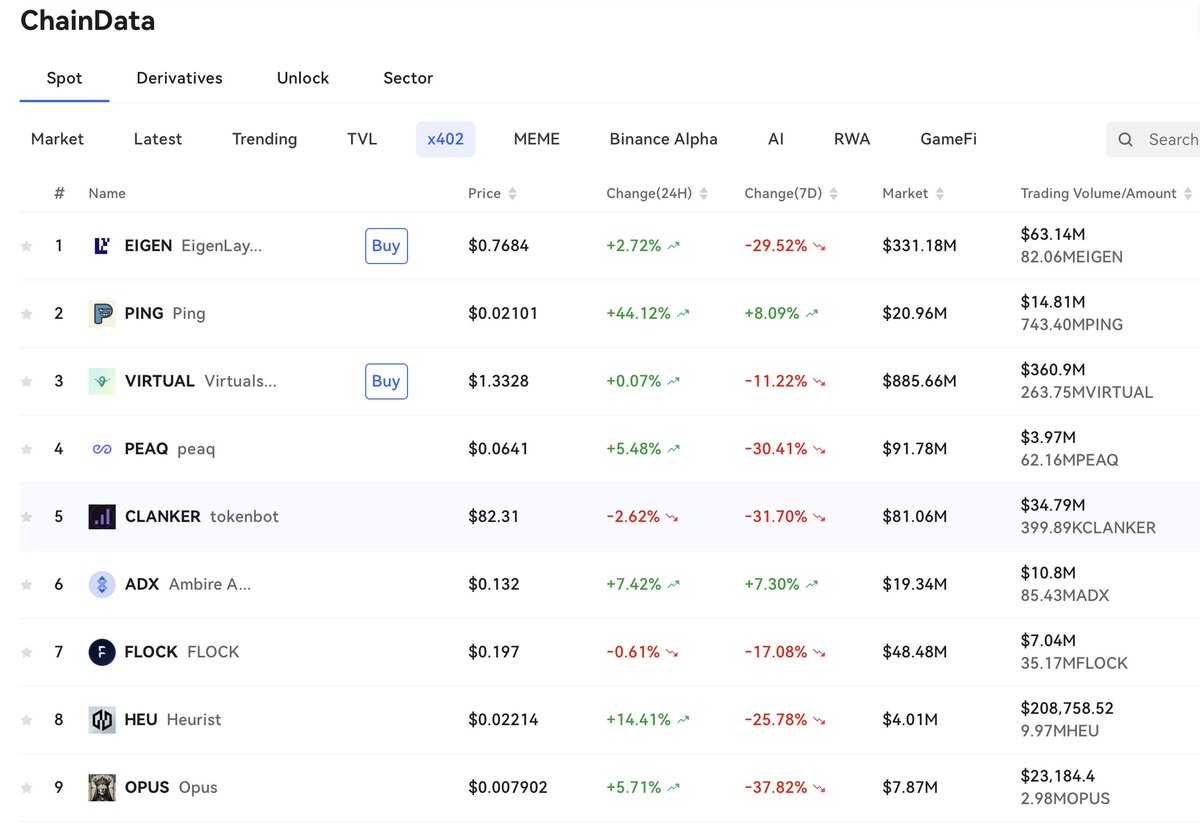Star the FLOCK row as favorite
Screen dimensions: 1200x825
pos(27,652)
